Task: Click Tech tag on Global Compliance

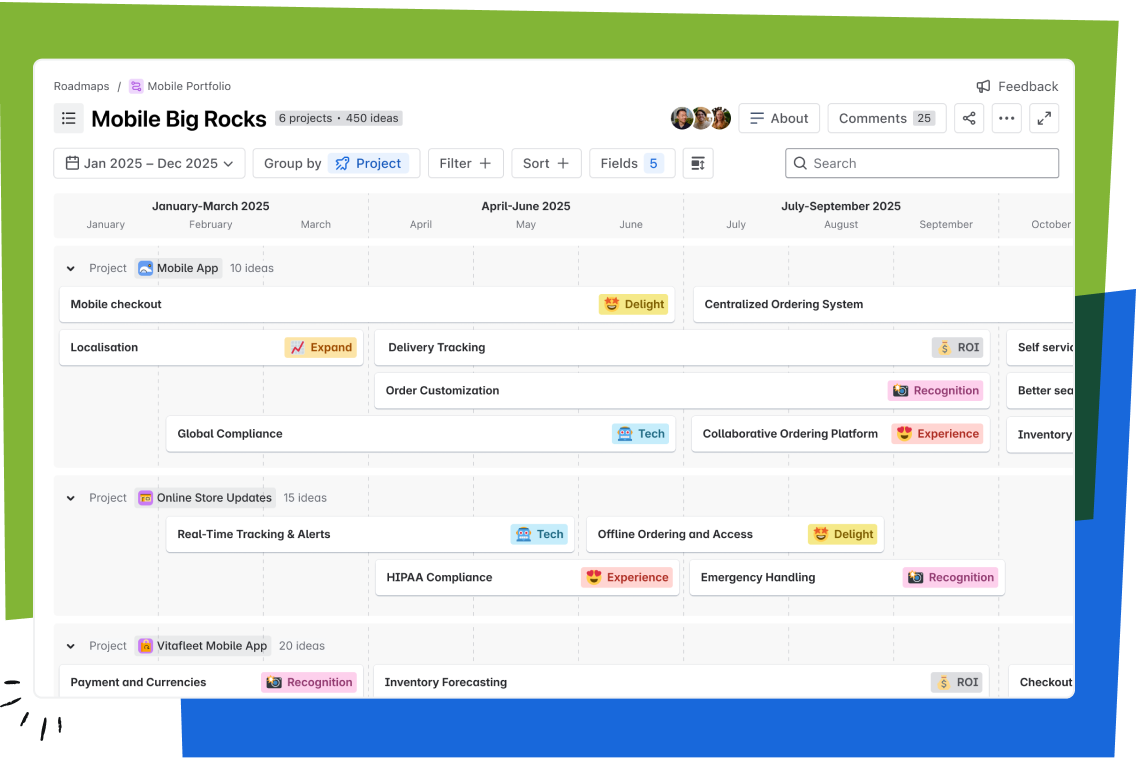Action: [x=641, y=433]
